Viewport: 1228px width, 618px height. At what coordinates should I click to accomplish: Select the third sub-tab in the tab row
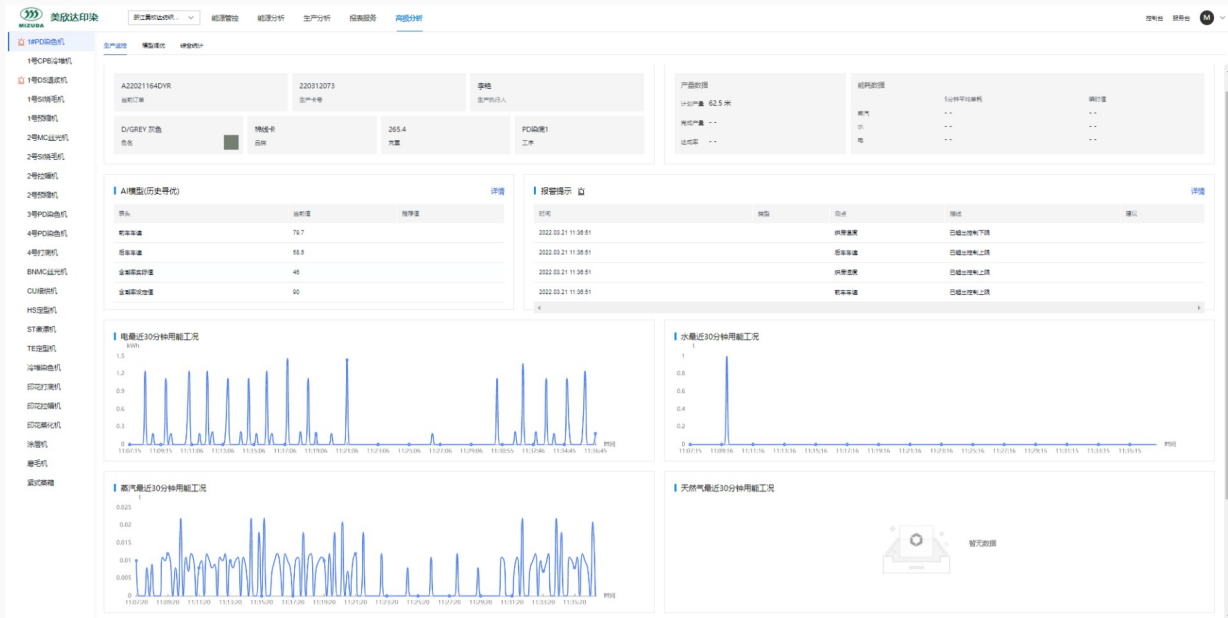[191, 46]
